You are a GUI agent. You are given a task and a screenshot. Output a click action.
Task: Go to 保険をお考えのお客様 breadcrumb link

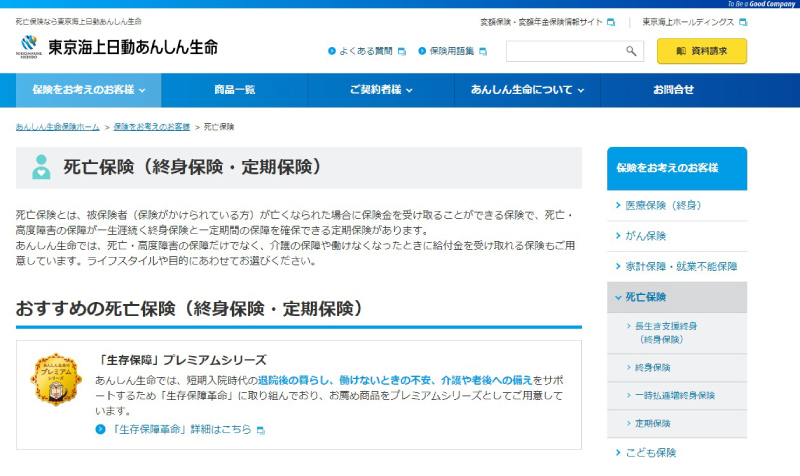(x=152, y=127)
